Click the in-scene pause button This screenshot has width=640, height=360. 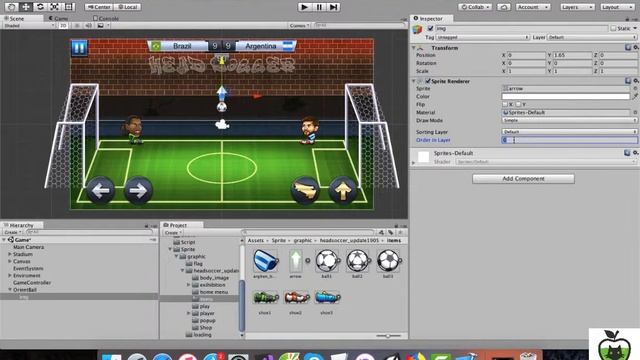pos(79,48)
